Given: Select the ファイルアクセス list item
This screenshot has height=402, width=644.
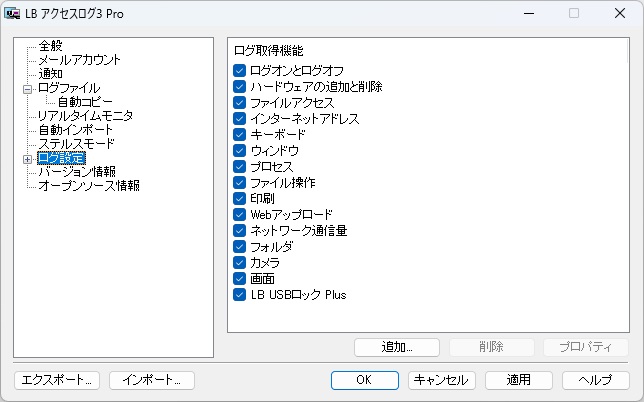Looking at the screenshot, I should pyautogui.click(x=292, y=103).
